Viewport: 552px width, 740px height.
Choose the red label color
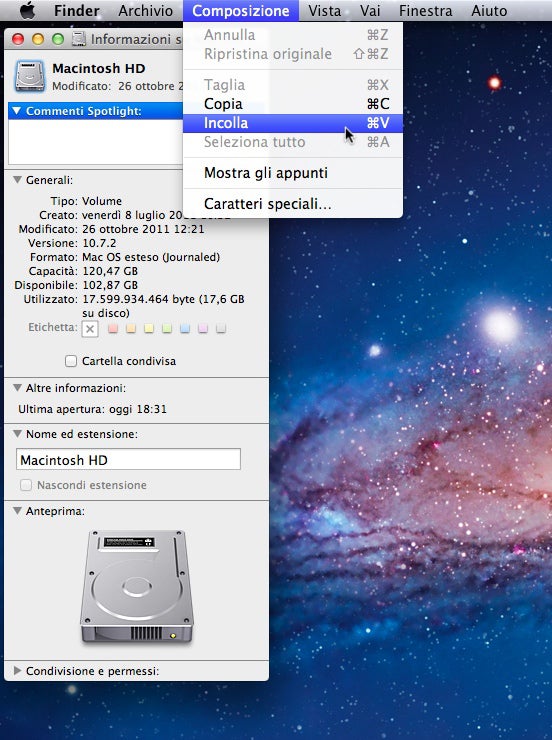(113, 328)
